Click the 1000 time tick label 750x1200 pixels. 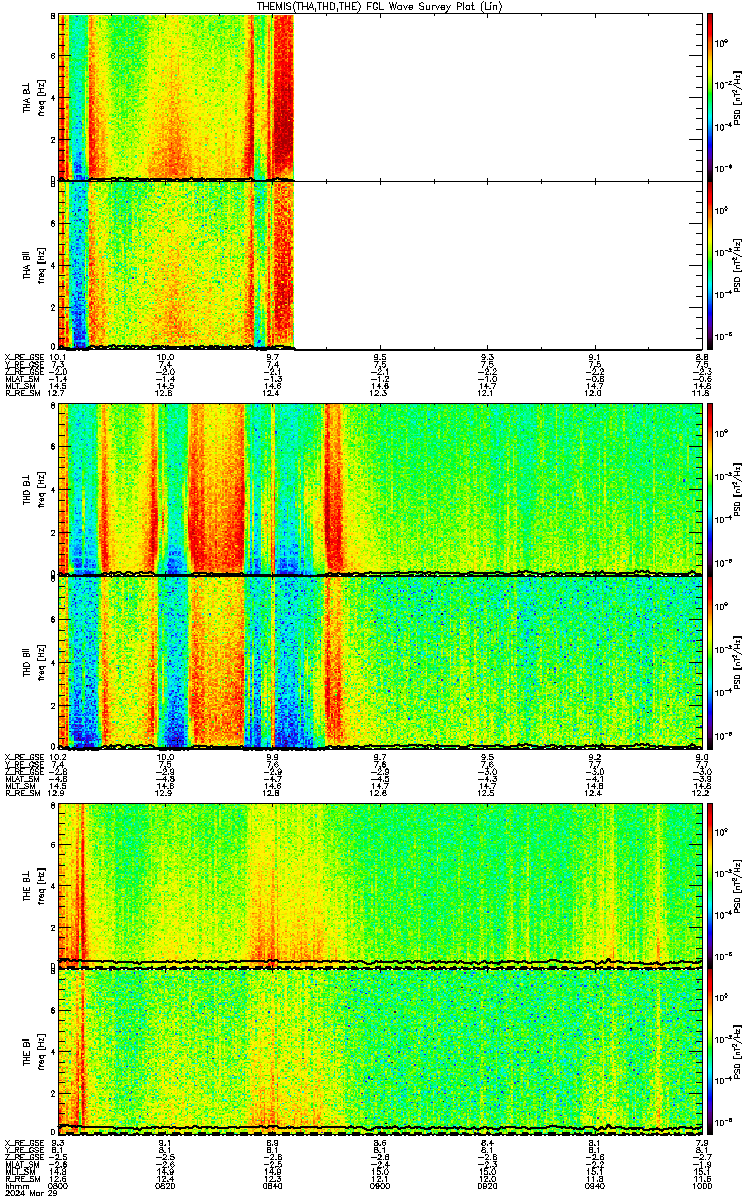tap(701, 1185)
